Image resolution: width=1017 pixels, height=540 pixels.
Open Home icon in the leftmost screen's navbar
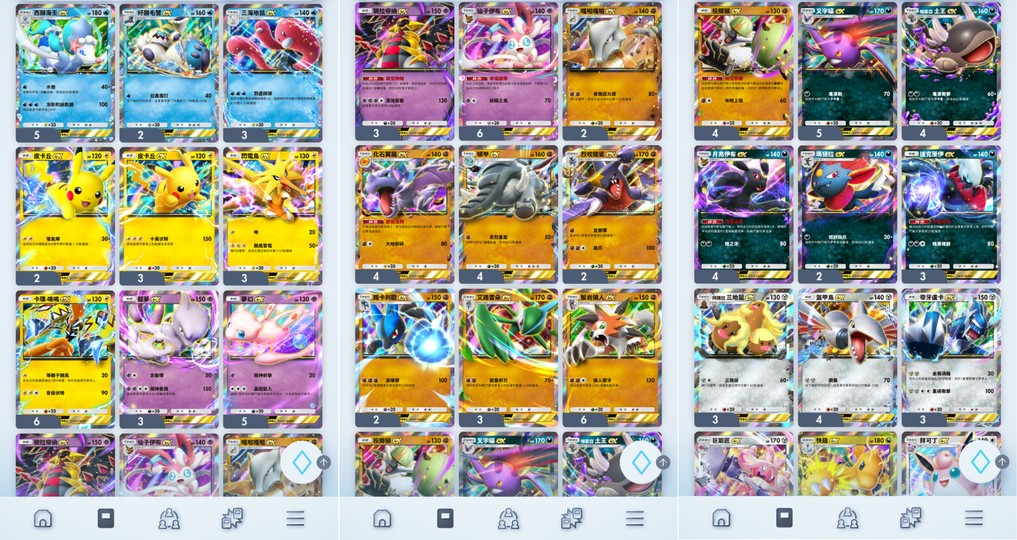click(43, 518)
